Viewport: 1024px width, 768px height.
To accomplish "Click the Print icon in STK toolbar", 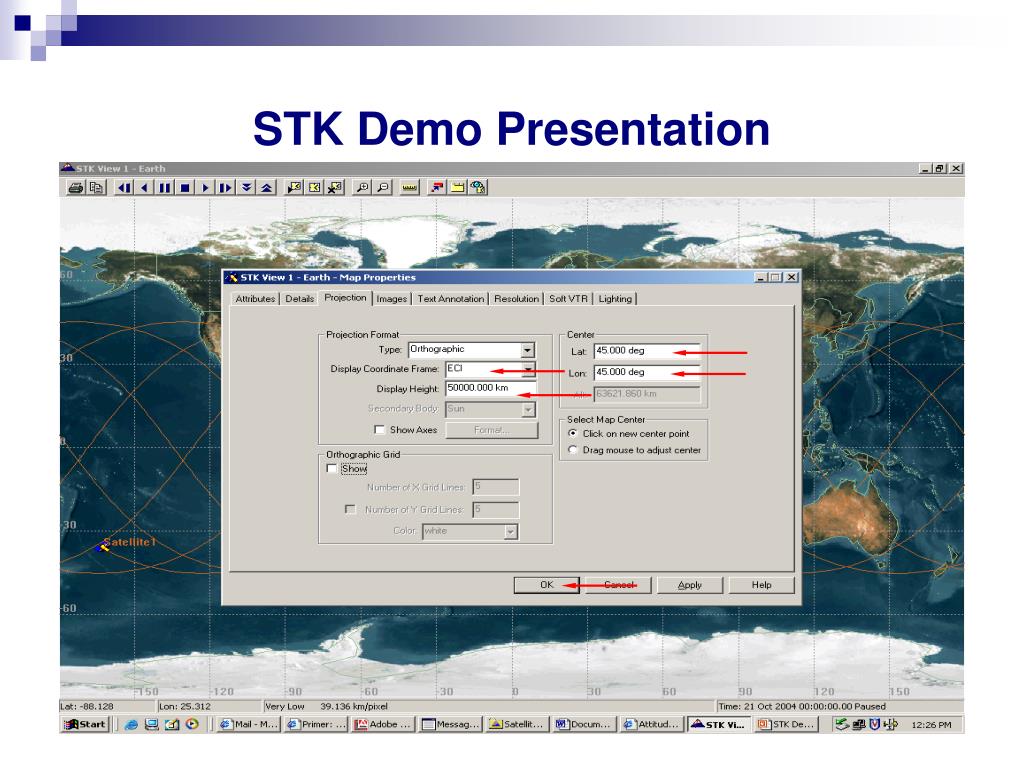I will click(x=76, y=188).
